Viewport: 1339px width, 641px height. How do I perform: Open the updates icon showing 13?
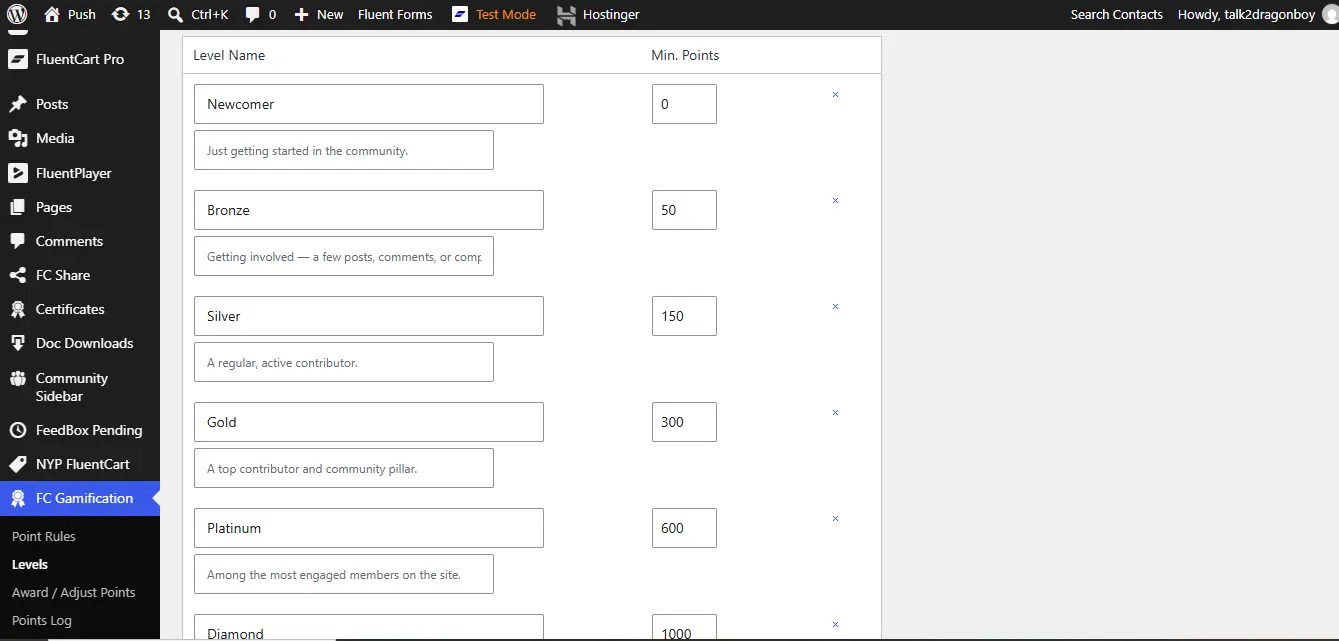click(121, 14)
